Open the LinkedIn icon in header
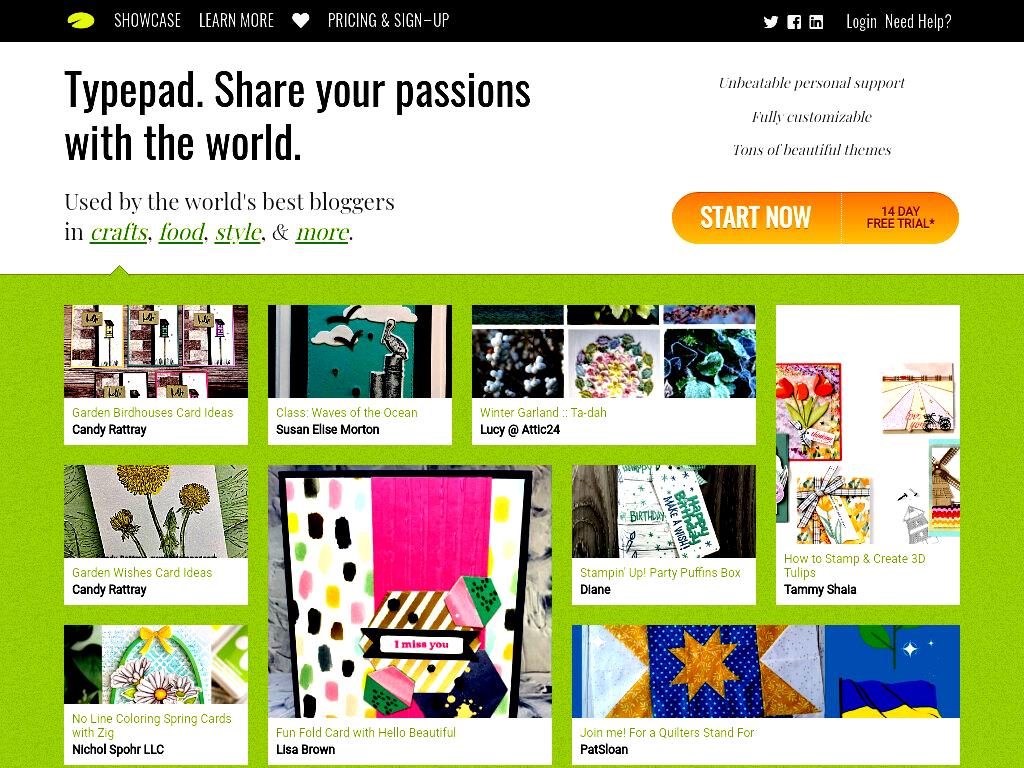This screenshot has height=768, width=1024. click(816, 22)
